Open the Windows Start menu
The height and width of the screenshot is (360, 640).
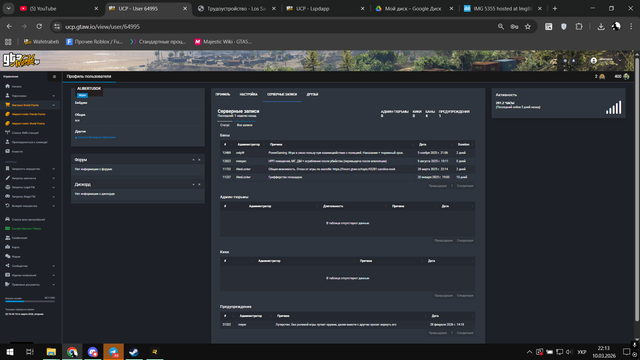click(x=10, y=352)
